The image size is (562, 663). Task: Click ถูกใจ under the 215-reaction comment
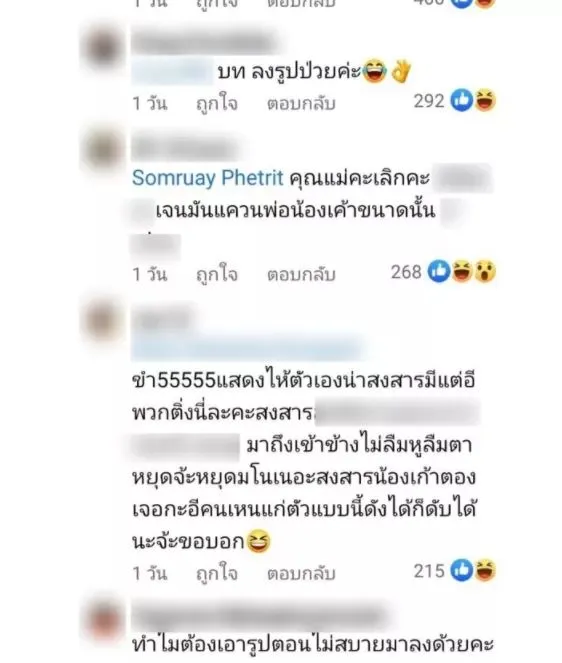(x=217, y=574)
